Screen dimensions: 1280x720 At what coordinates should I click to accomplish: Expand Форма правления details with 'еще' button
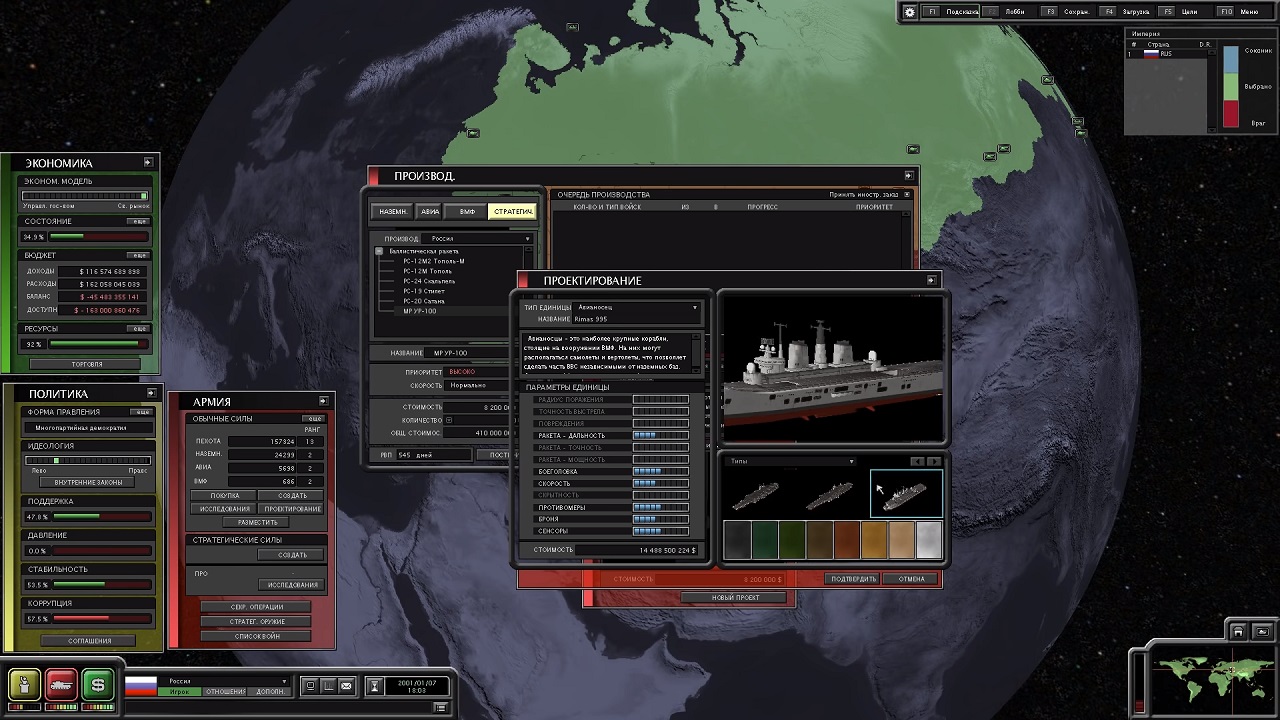coord(143,412)
